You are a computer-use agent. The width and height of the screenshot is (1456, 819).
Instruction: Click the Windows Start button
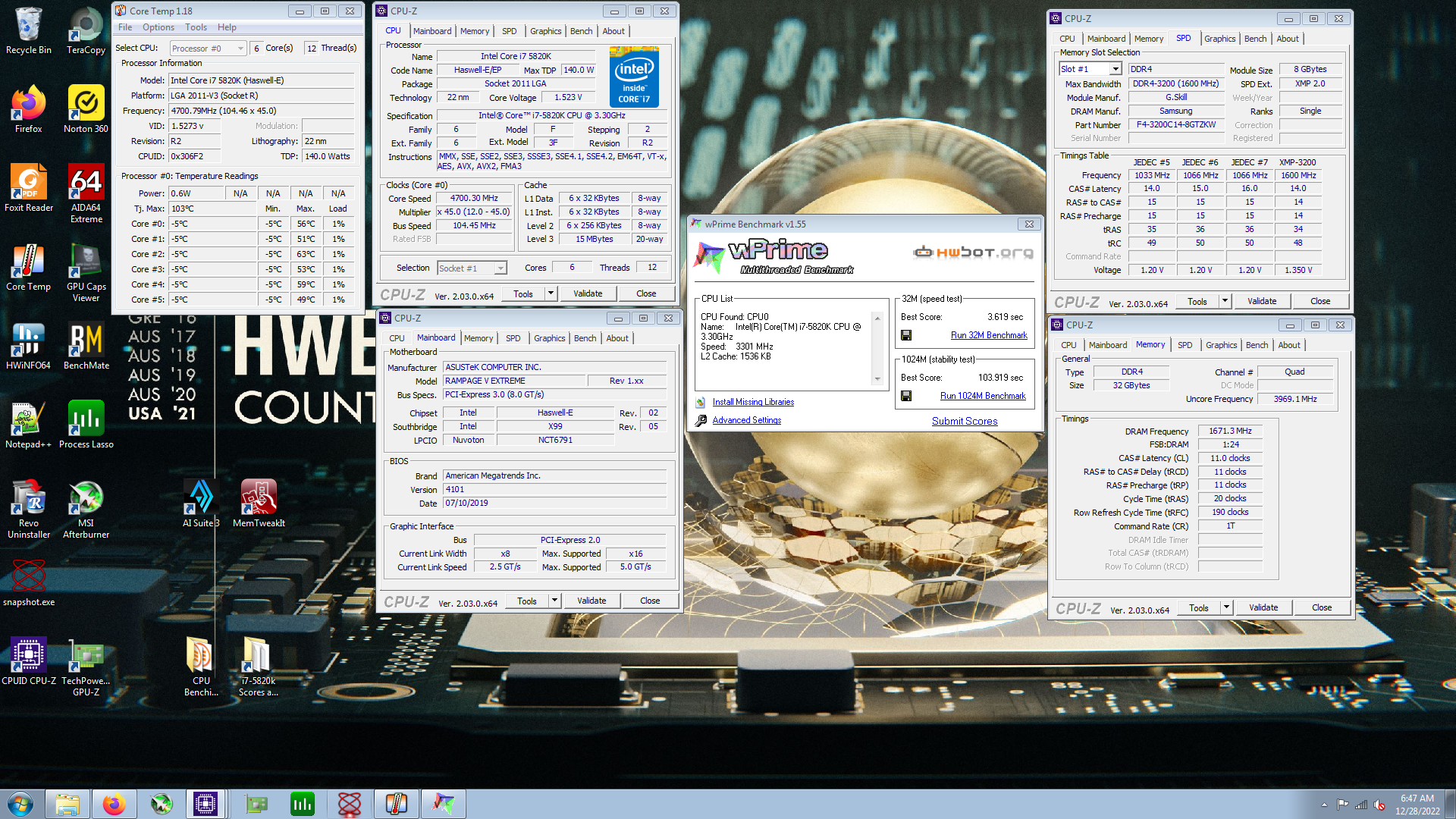20,804
